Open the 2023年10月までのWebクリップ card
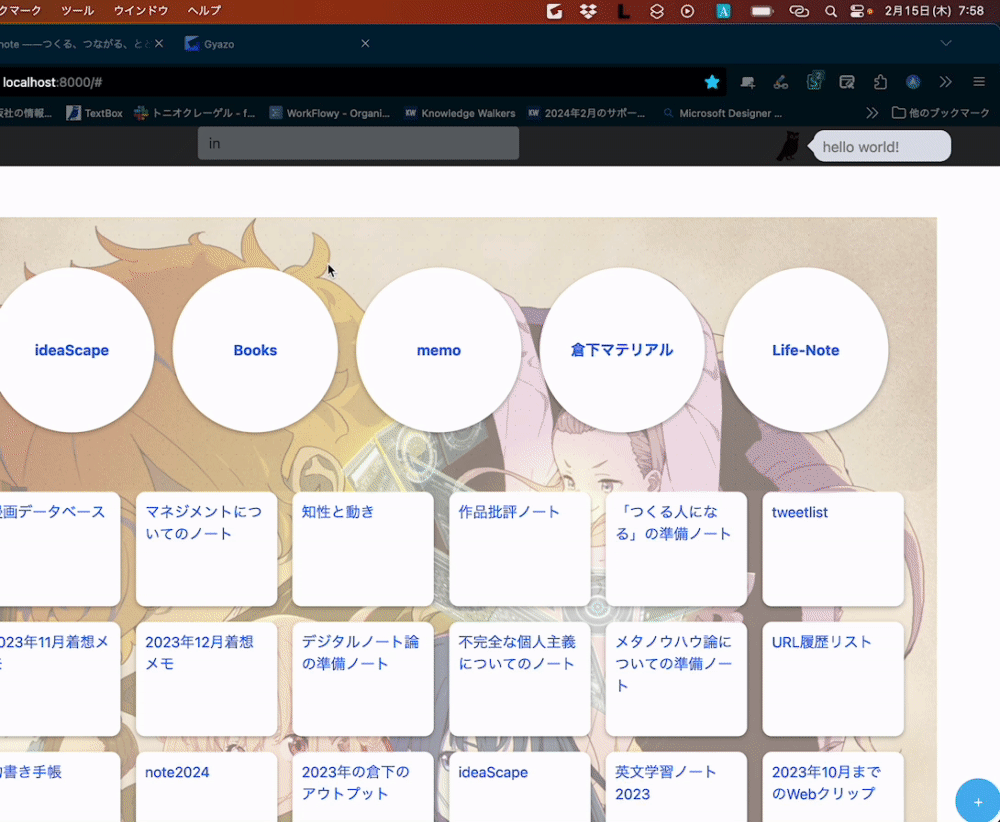1000x822 pixels. (833, 787)
